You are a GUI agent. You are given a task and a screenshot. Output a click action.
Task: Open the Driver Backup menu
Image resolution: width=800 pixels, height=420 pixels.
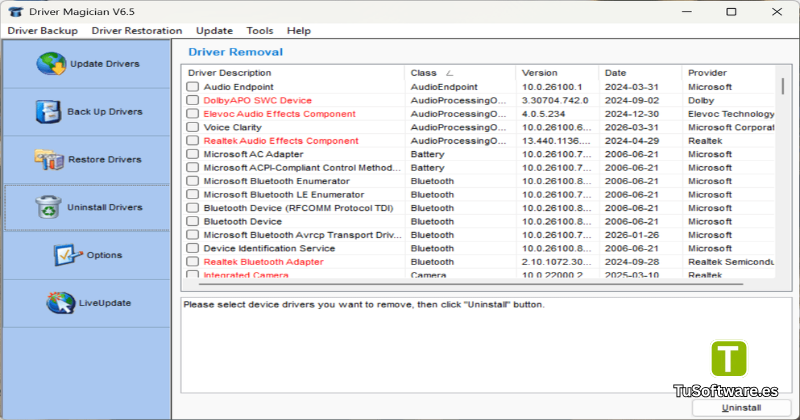(x=42, y=31)
